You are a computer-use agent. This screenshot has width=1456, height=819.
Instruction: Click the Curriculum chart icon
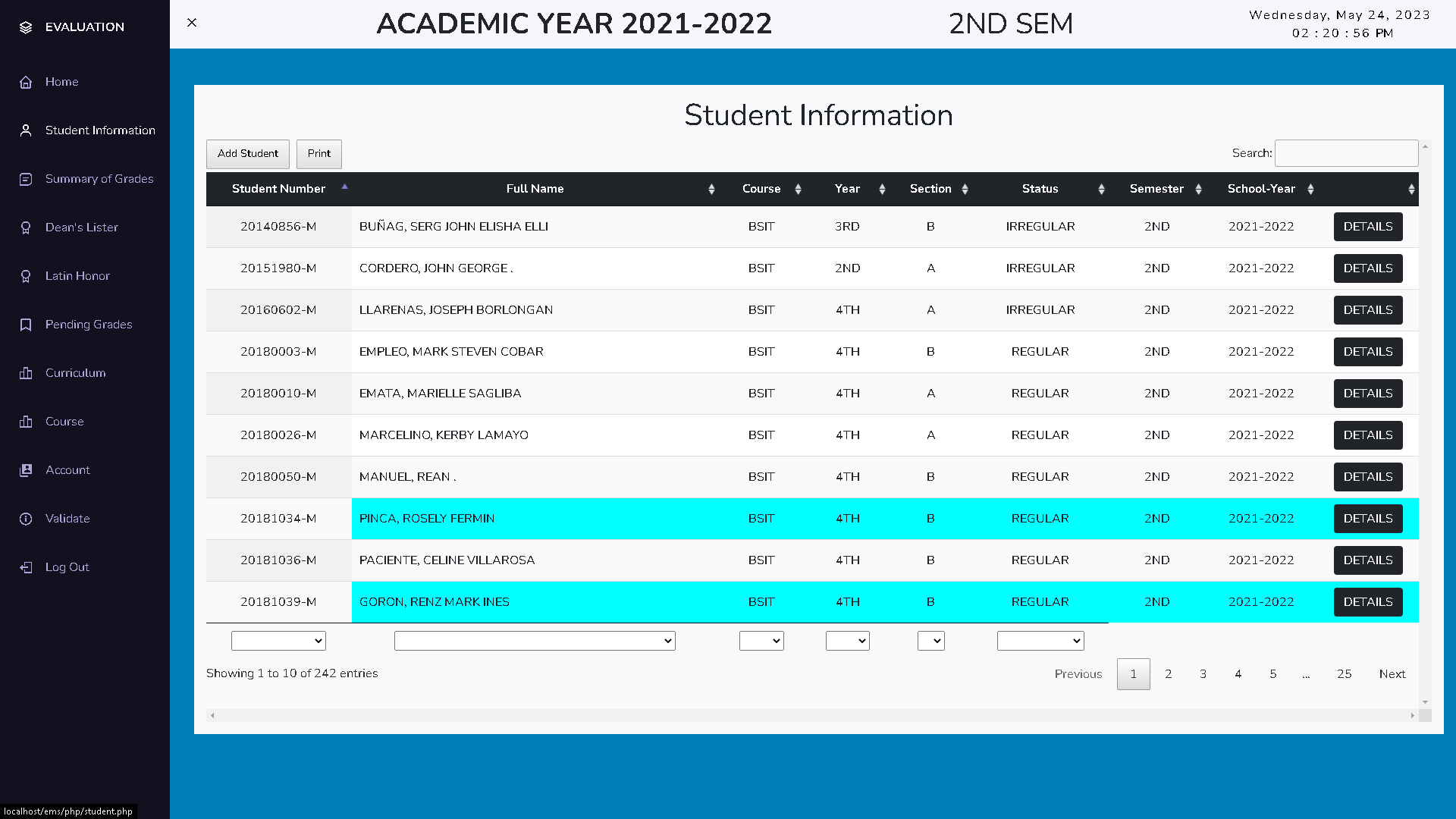pyautogui.click(x=26, y=373)
